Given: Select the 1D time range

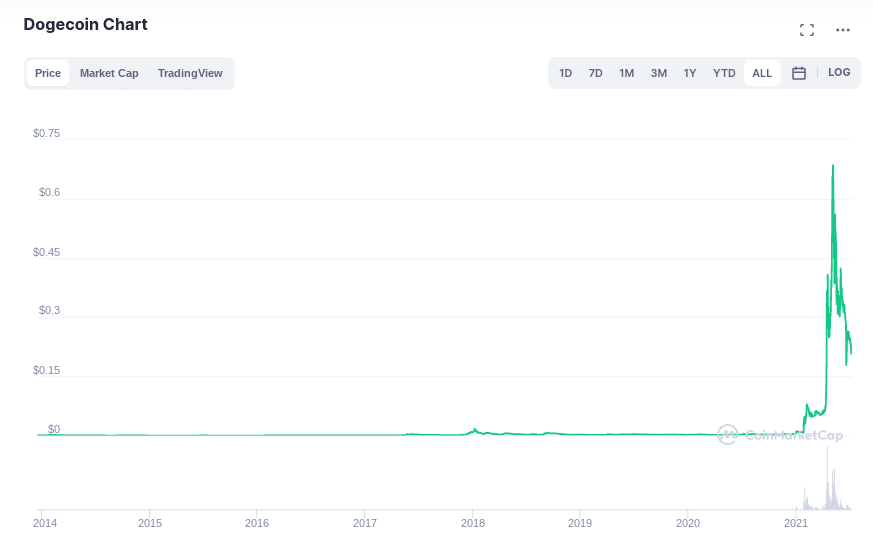Looking at the screenshot, I should [x=566, y=73].
